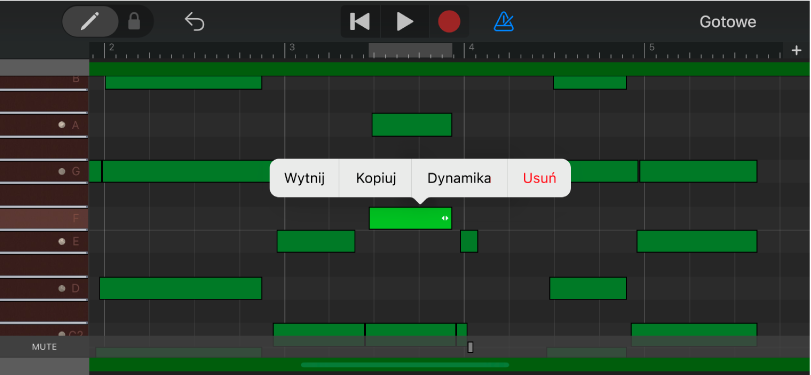Select the long B note at bar 2
Image resolution: width=811 pixels, height=375 pixels.
coord(184,83)
